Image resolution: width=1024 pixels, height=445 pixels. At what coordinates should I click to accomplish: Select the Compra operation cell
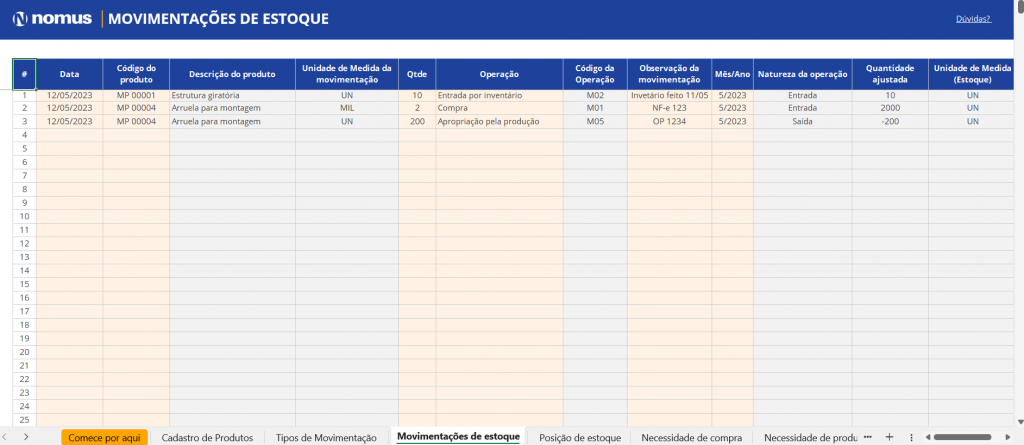pyautogui.click(x=498, y=108)
